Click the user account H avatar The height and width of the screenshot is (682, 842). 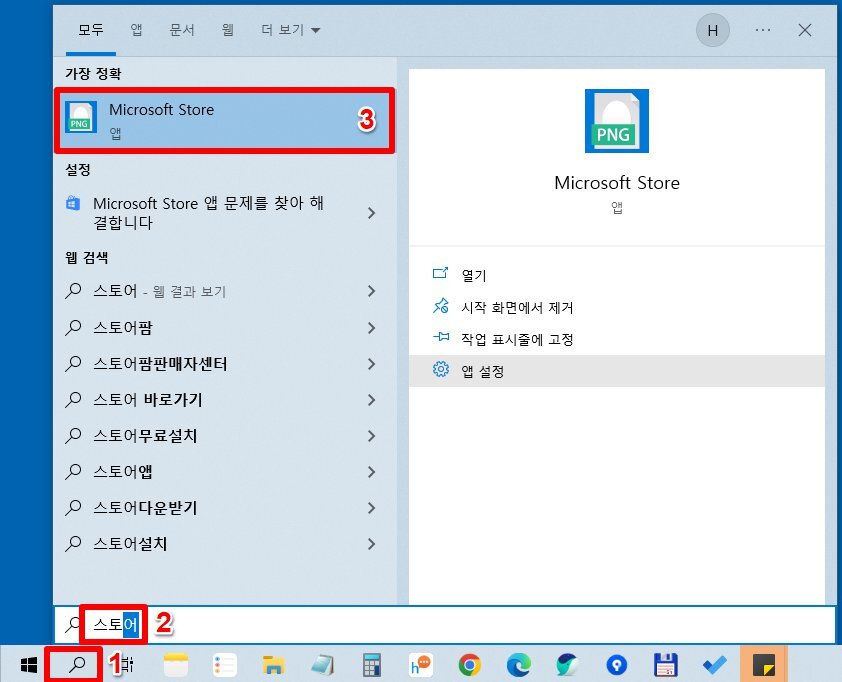coord(713,30)
